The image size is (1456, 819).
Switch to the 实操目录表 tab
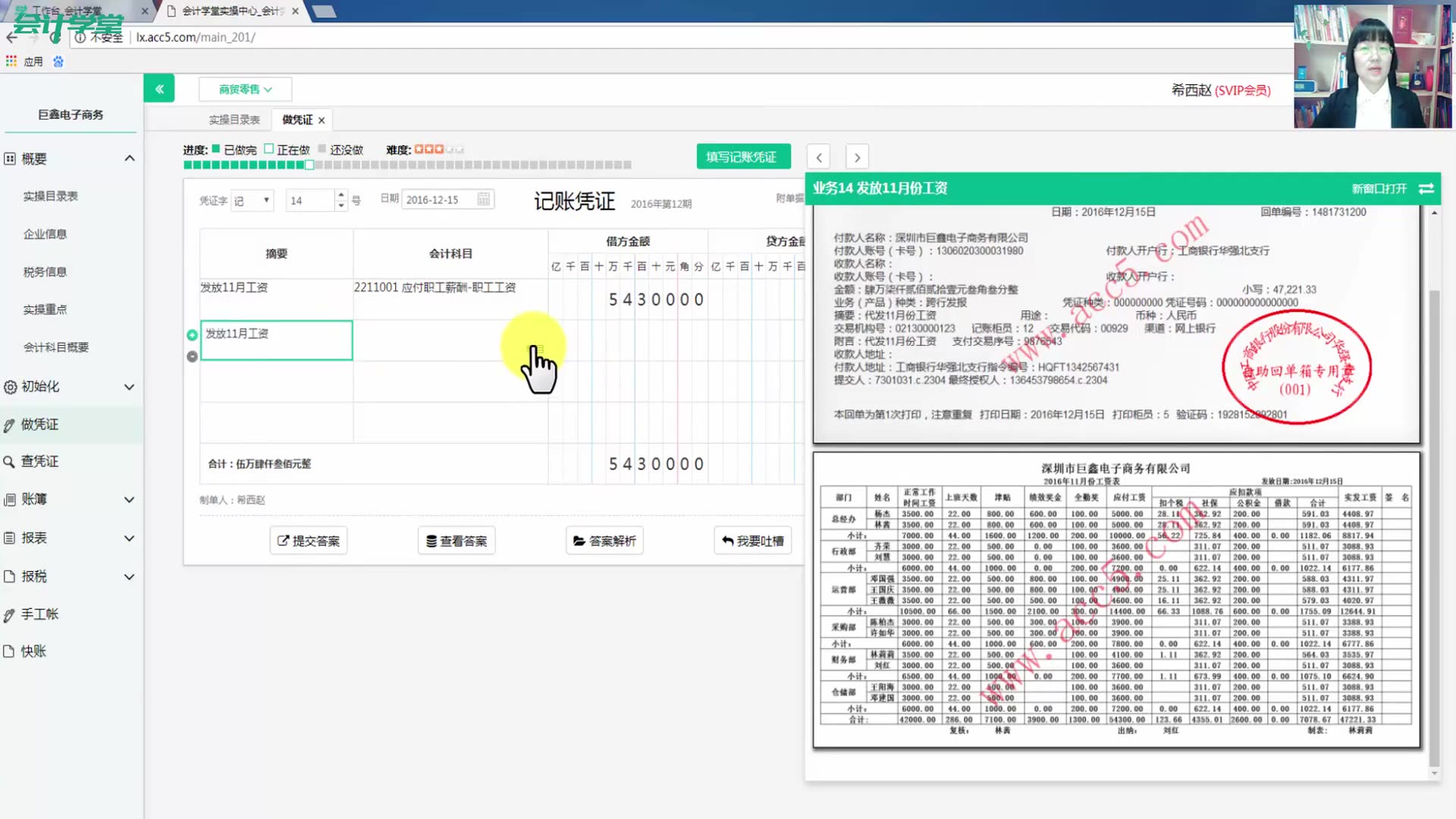[x=234, y=120]
